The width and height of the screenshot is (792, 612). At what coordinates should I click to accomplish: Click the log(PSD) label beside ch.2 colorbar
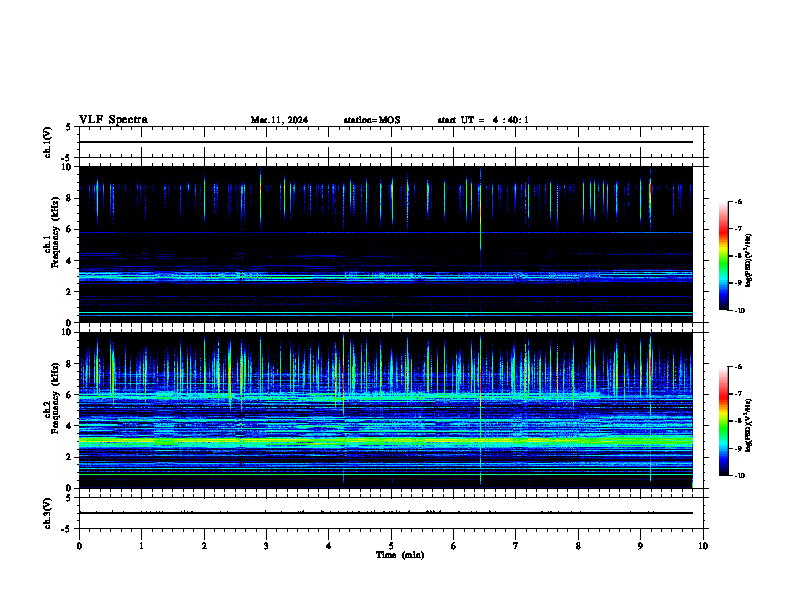pos(749,425)
